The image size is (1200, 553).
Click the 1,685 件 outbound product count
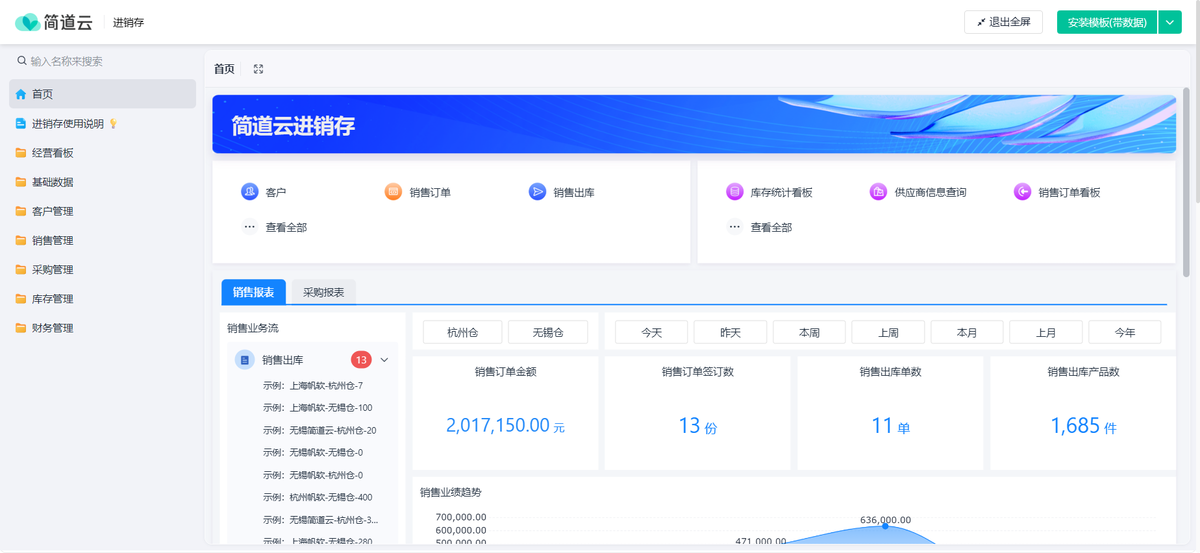1083,426
